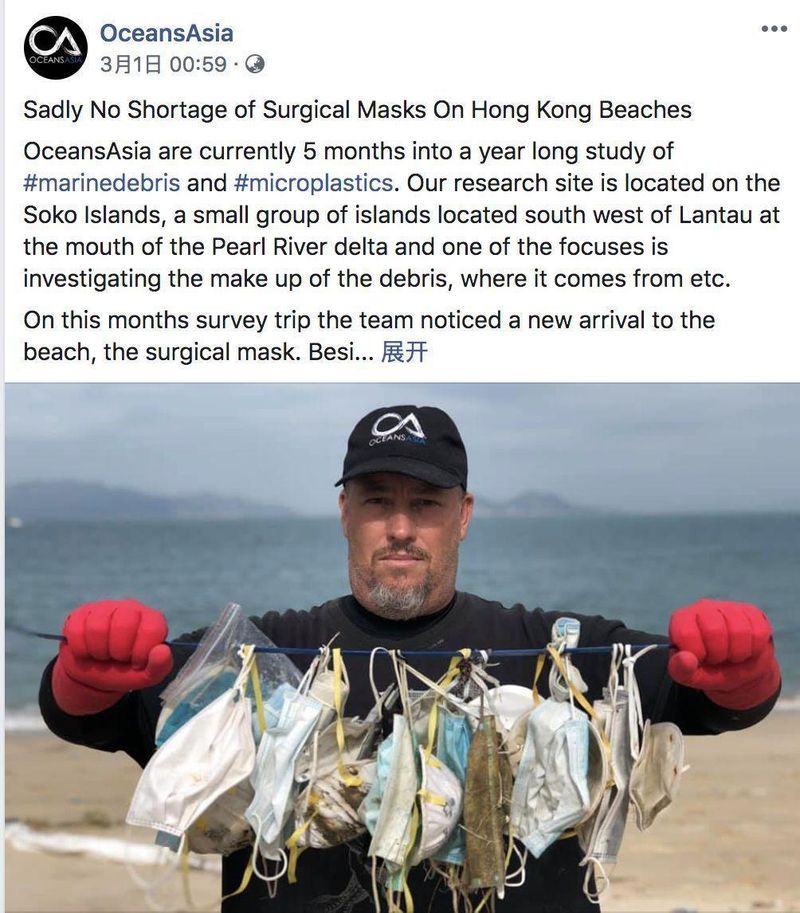Follow the #microplastics hashtag
800x913 pixels.
(x=313, y=183)
